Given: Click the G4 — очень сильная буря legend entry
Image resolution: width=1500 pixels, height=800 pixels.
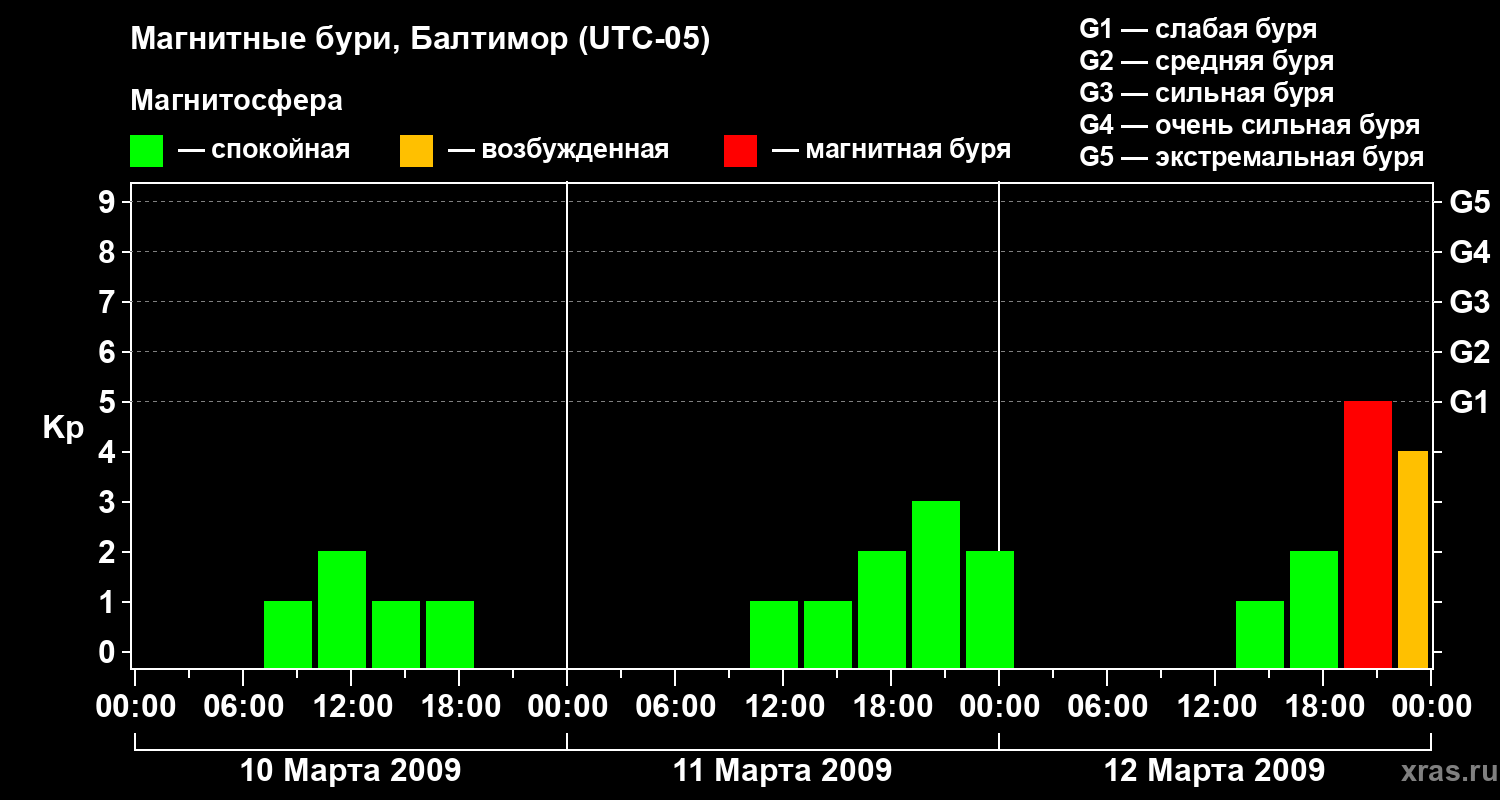Looking at the screenshot, I should pos(1250,126).
